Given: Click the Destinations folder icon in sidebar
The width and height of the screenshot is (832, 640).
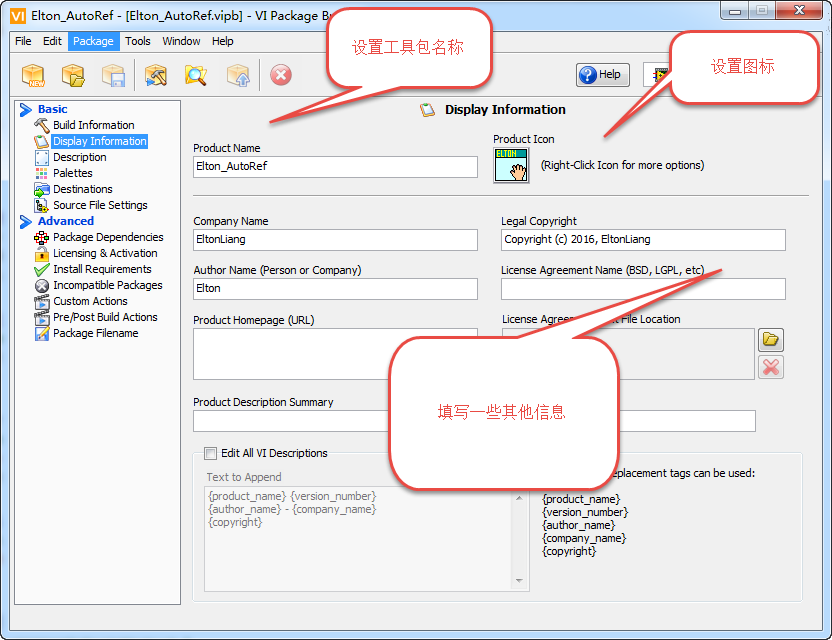Looking at the screenshot, I should pyautogui.click(x=41, y=189).
